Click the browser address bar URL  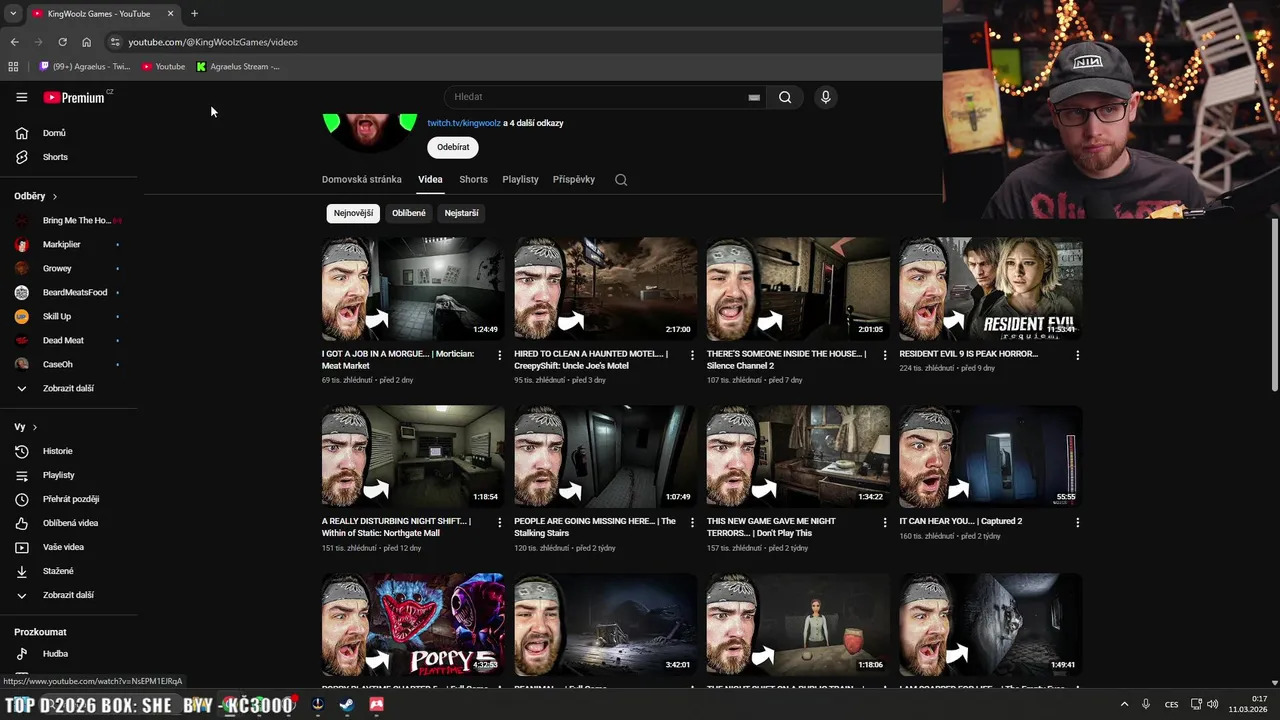tap(212, 42)
